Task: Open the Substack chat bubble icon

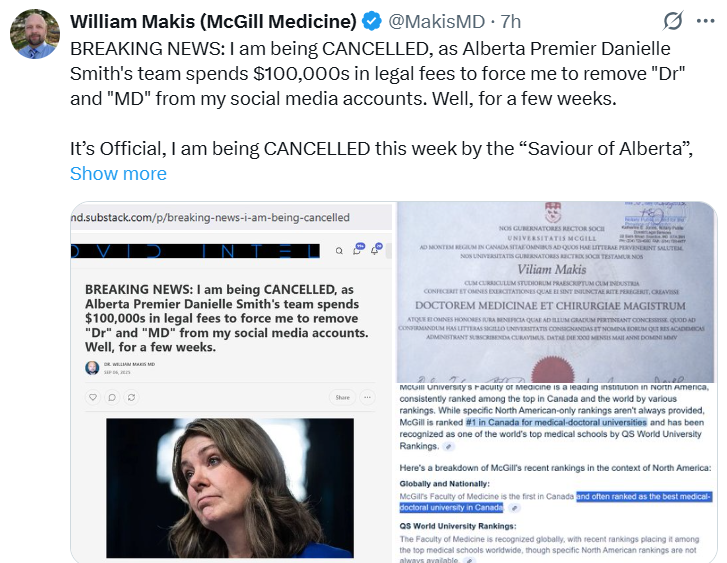Action: coord(358,250)
